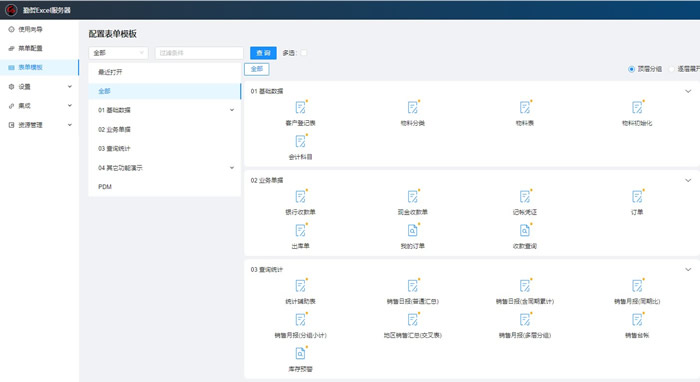Open the 全部 category dropdown
The image size is (700, 382).
pyautogui.click(x=118, y=53)
